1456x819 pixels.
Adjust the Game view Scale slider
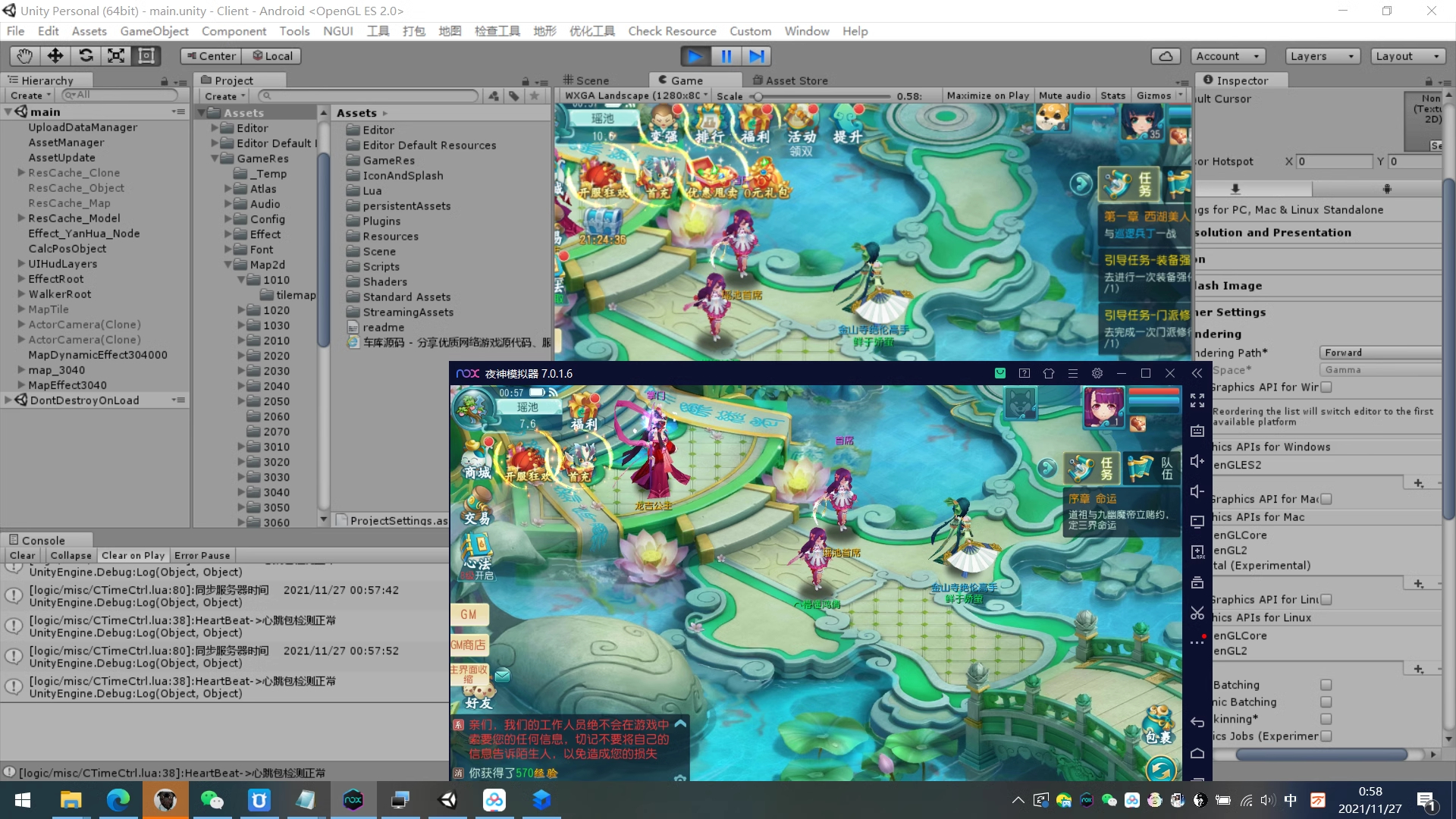click(758, 96)
